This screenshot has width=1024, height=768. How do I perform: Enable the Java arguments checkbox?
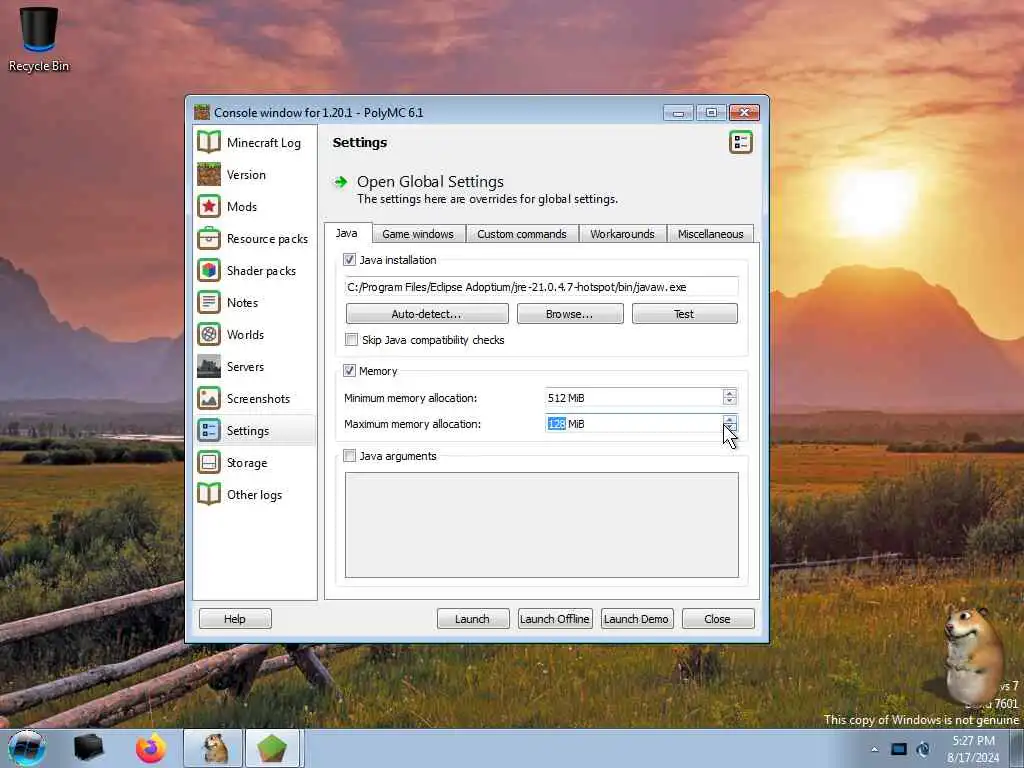point(350,456)
